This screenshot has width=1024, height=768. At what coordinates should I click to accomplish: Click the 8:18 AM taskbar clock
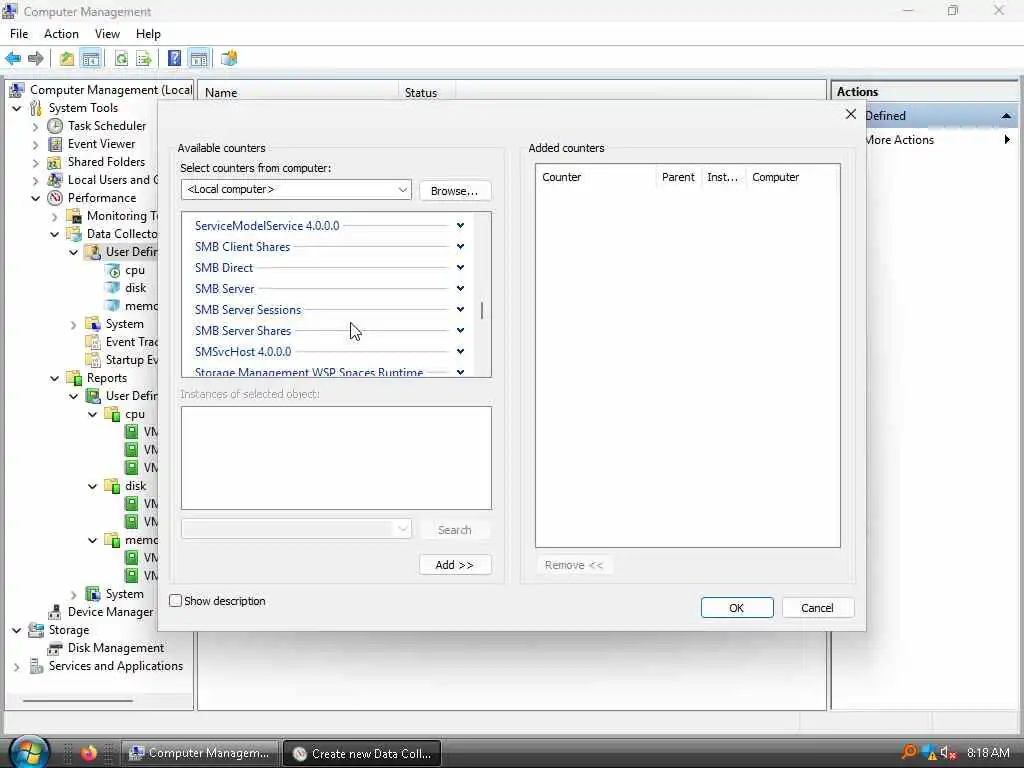point(988,752)
